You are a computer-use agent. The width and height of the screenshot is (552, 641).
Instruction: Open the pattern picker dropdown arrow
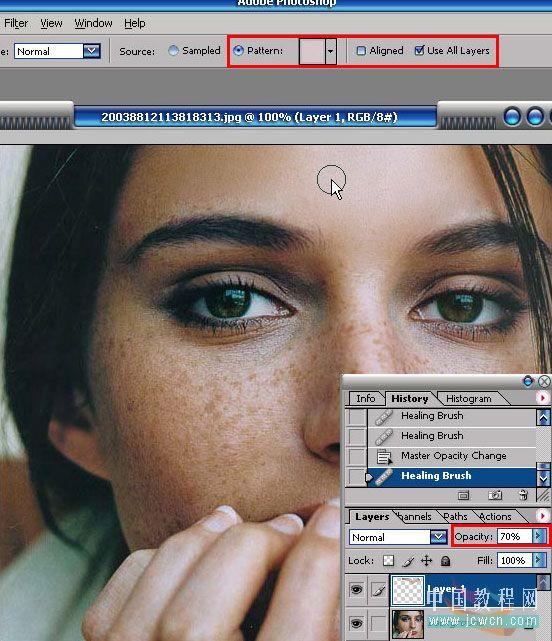(x=330, y=51)
